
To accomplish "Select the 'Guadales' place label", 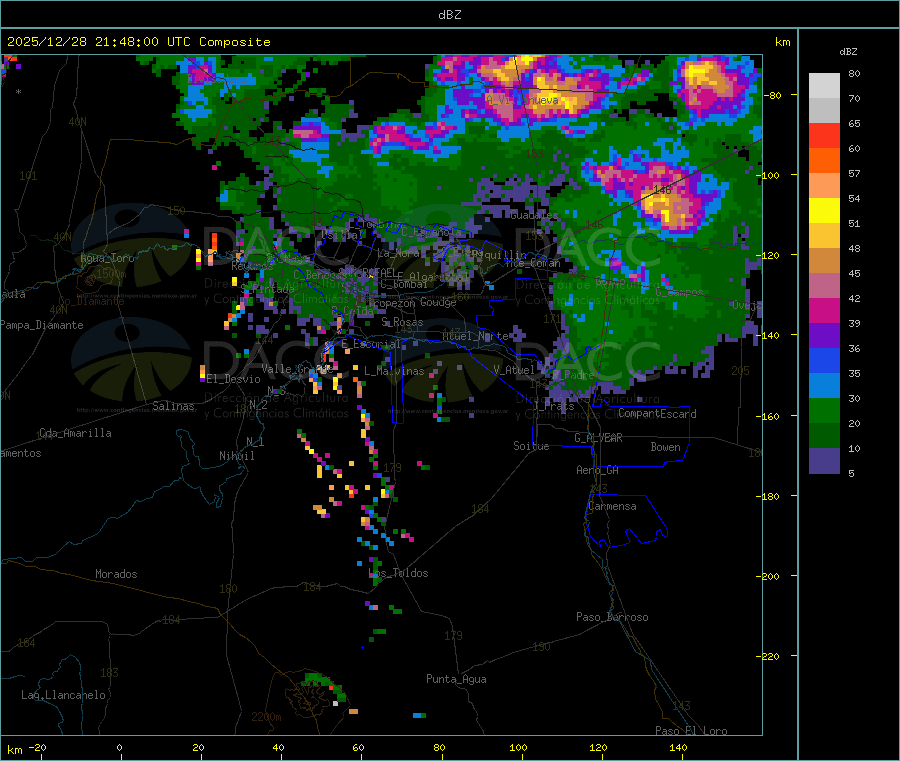I will pos(534,215).
